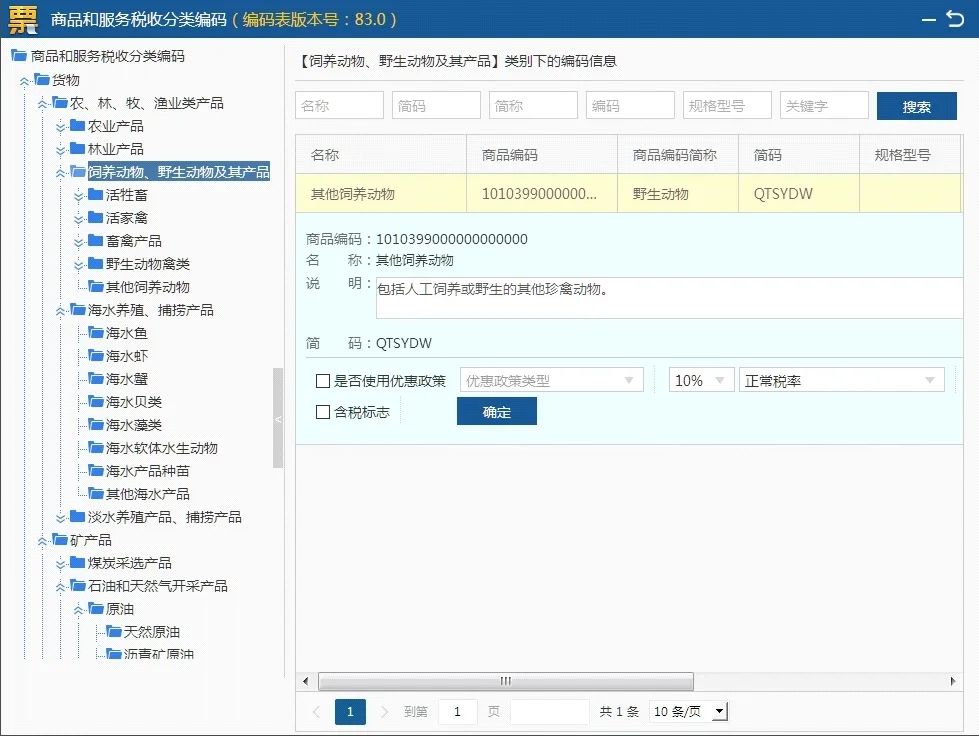This screenshot has height=736, width=979.
Task: Click the previous page arrow
Action: 317,712
